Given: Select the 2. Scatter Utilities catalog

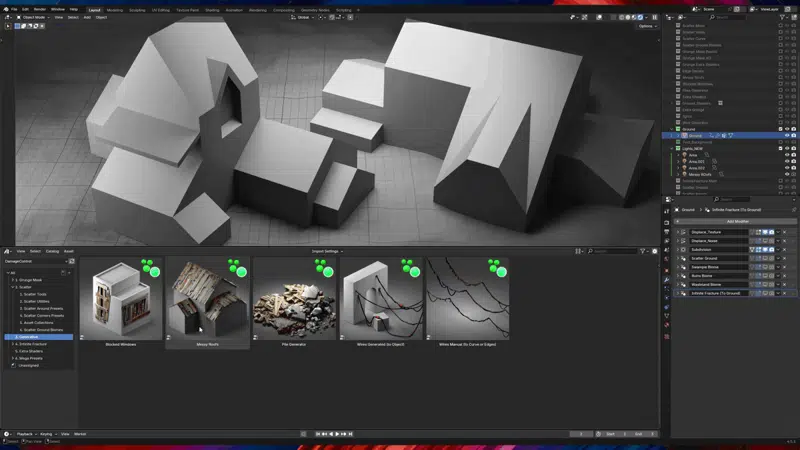Looking at the screenshot, I should tap(36, 302).
